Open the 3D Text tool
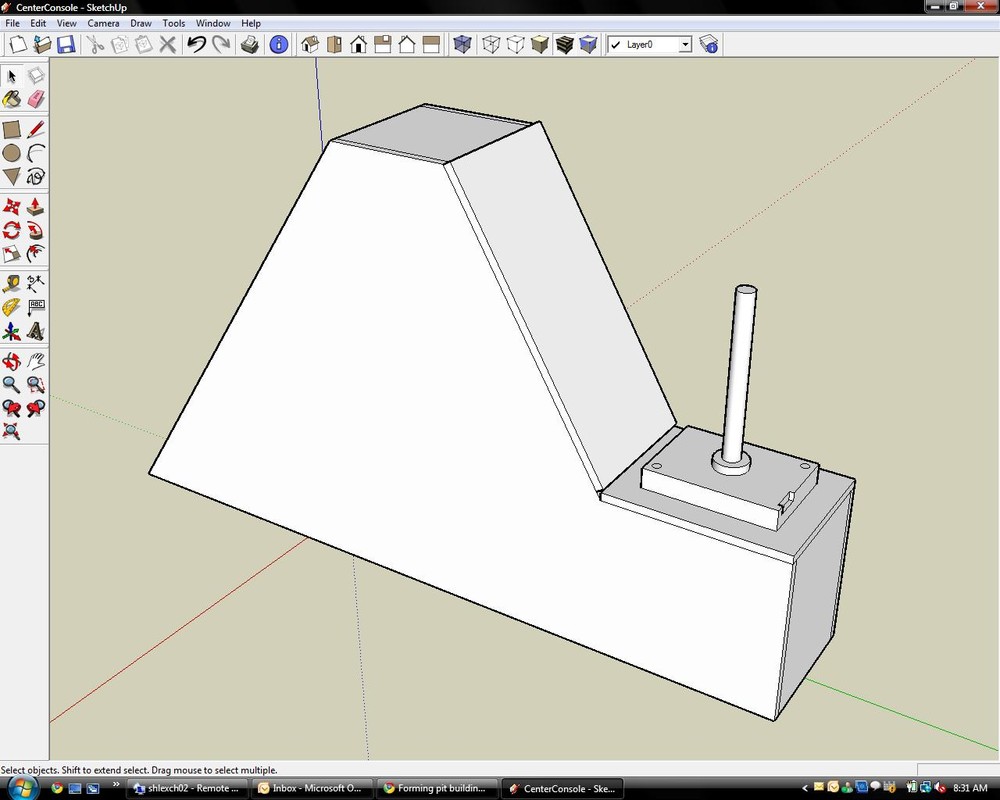The image size is (1000, 800). 36,331
